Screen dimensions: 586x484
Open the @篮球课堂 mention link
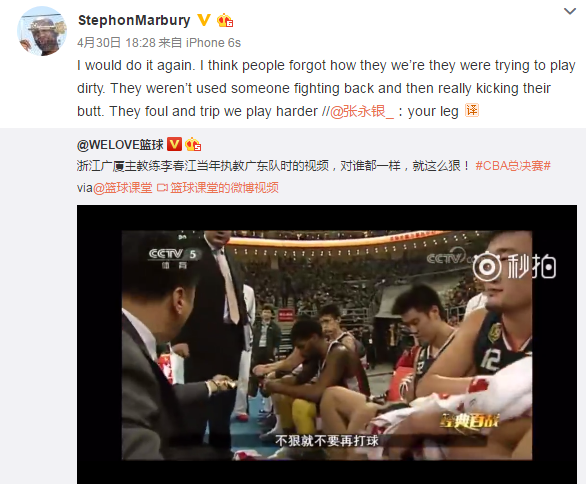pyautogui.click(x=123, y=188)
